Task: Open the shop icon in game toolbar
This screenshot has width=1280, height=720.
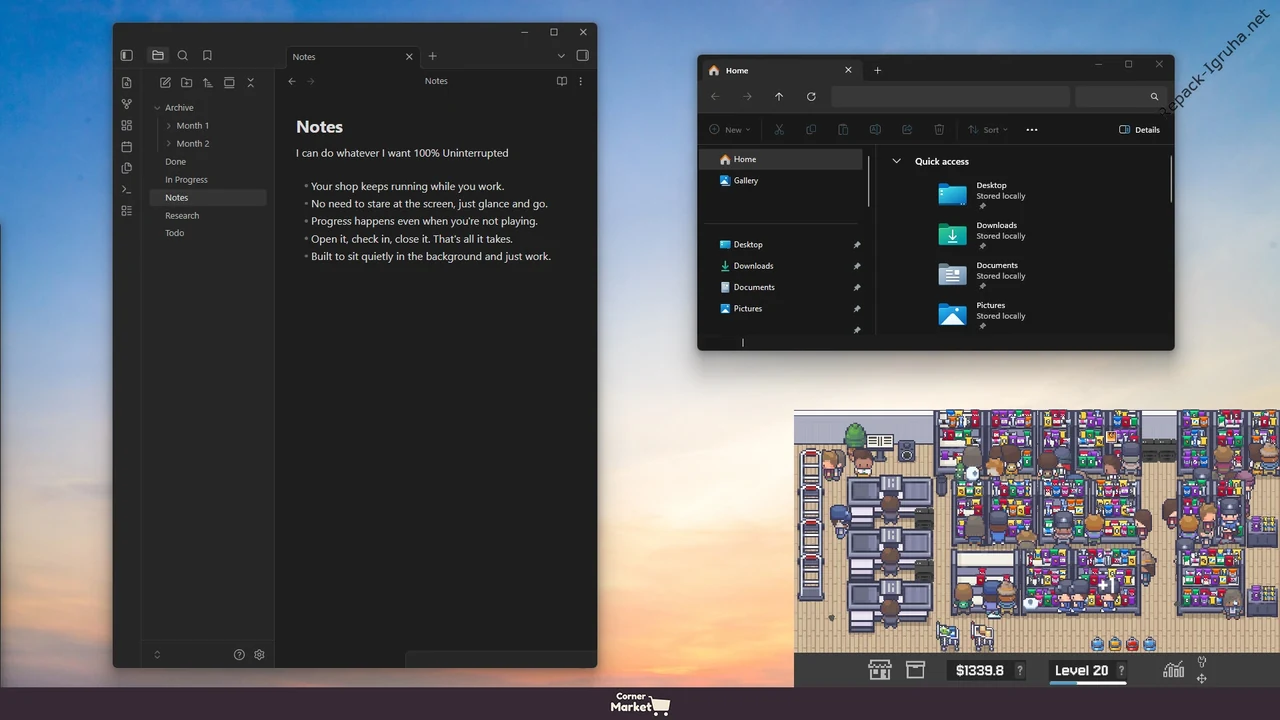Action: (x=880, y=670)
